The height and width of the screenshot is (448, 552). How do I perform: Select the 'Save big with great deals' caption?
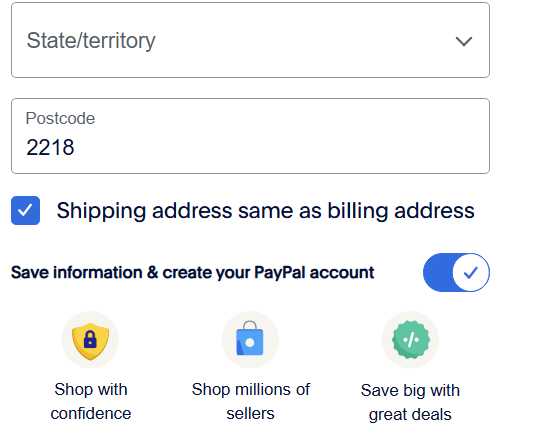410,402
